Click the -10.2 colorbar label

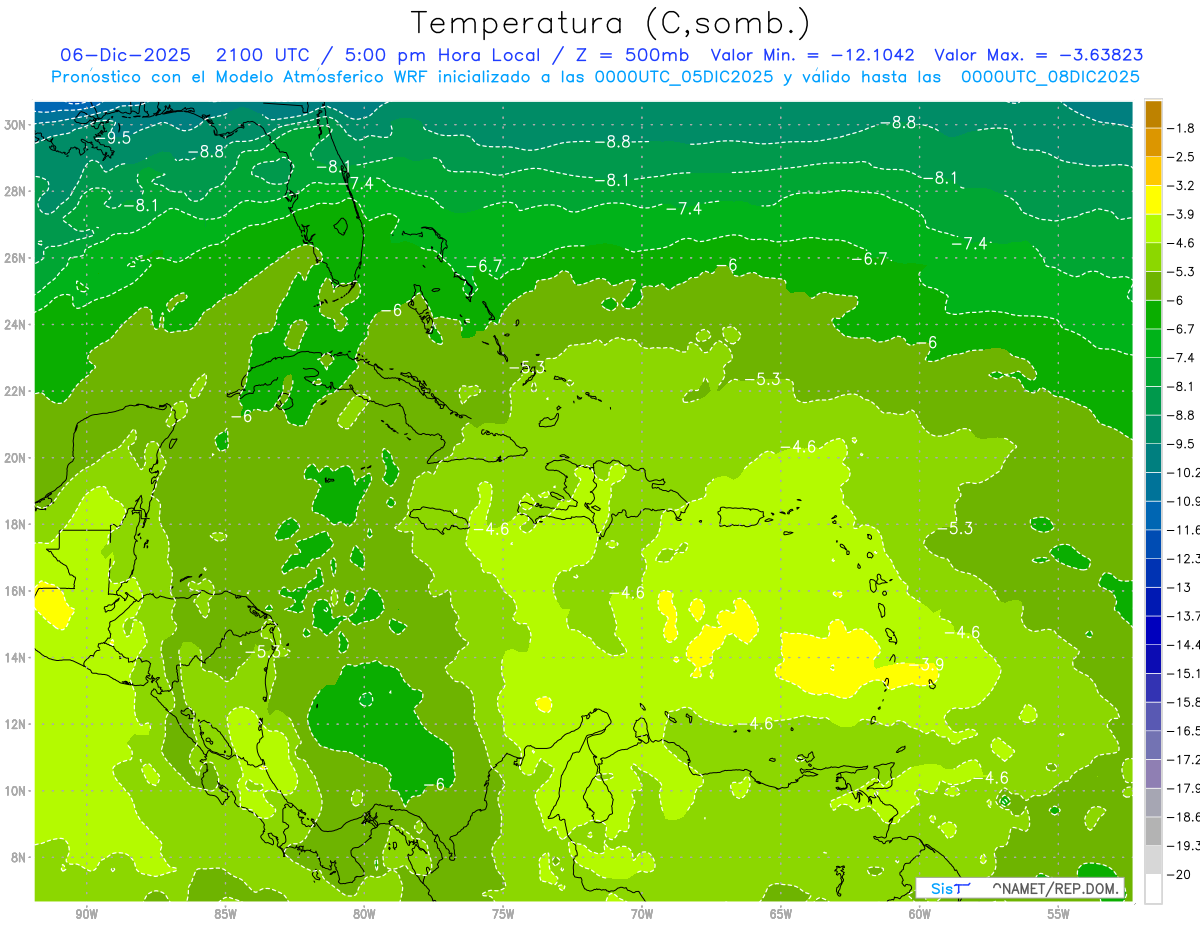[x=1184, y=473]
